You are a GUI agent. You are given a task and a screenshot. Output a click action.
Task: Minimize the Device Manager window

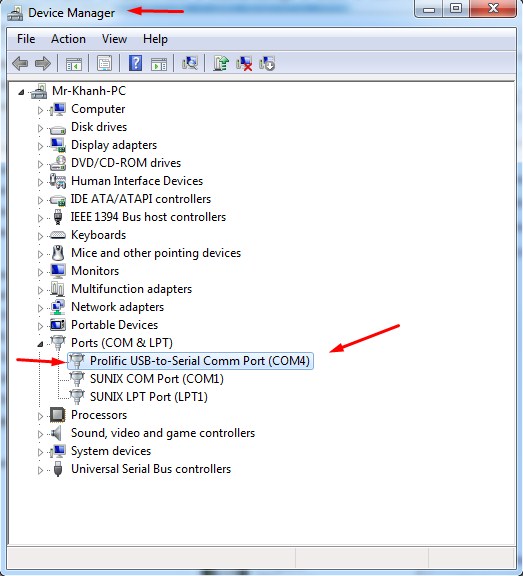(429, 8)
